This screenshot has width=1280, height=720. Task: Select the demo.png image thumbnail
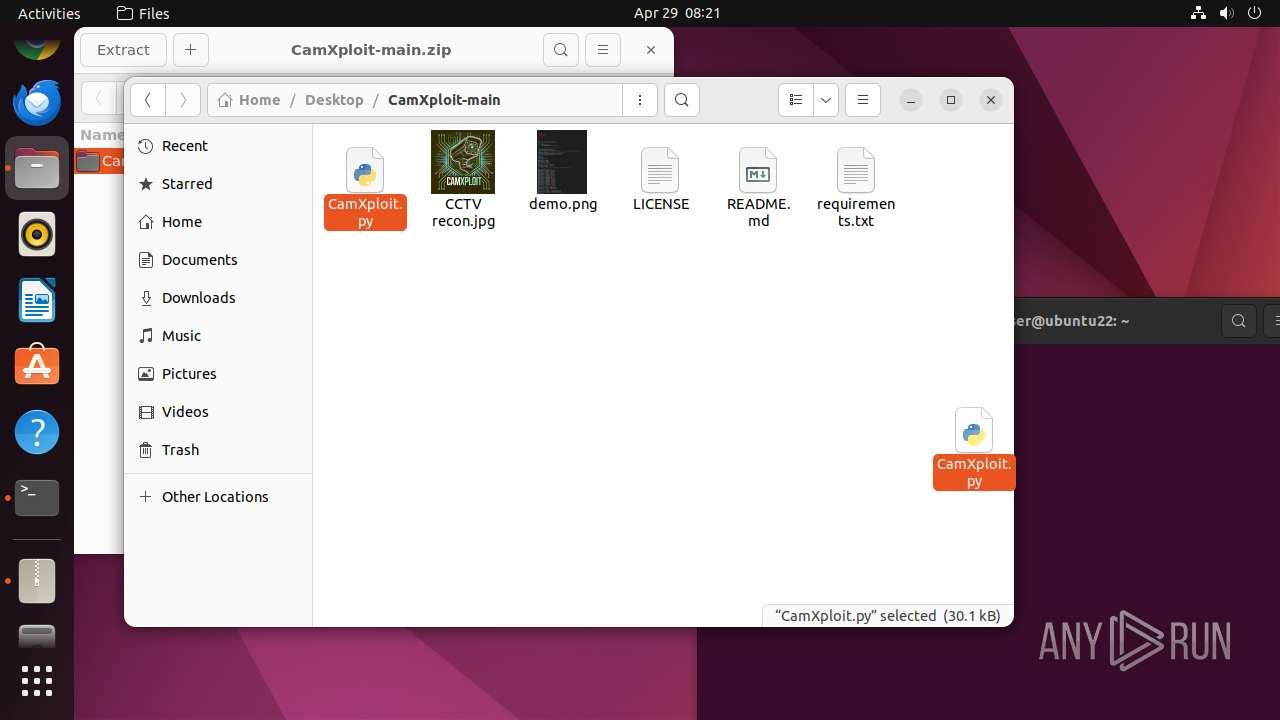[x=562, y=162]
